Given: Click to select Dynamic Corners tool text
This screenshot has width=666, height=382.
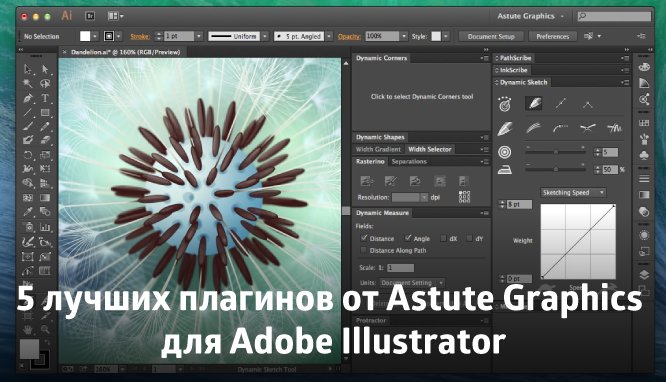Looking at the screenshot, I should pos(422,96).
